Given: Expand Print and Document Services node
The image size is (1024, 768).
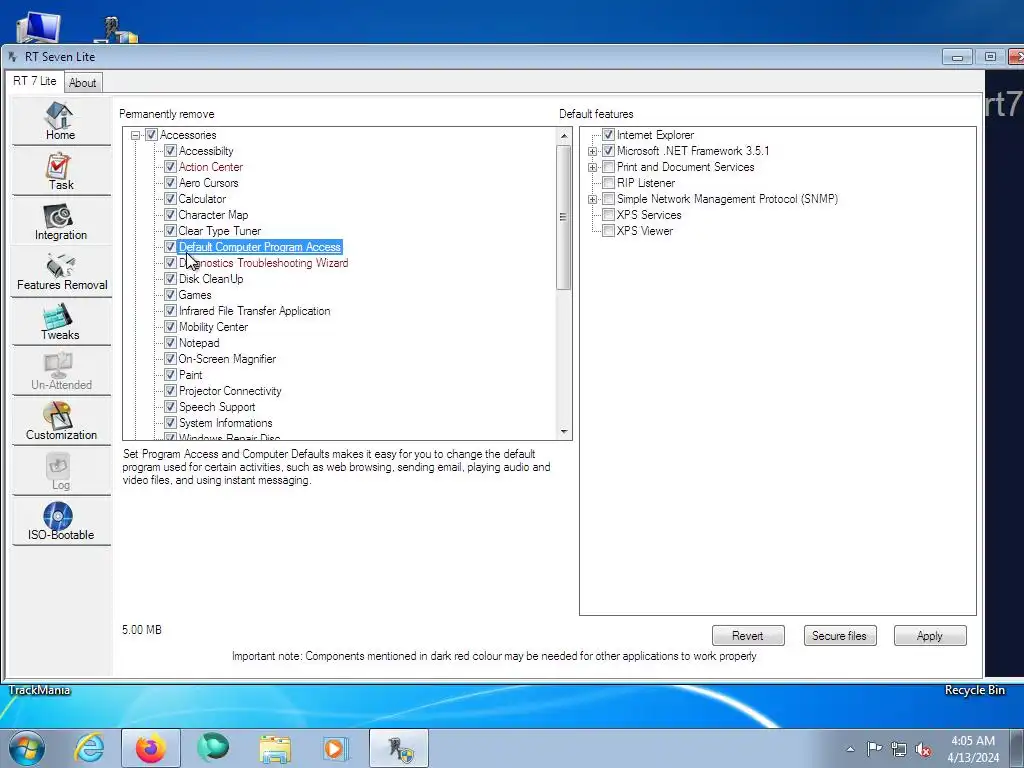Looking at the screenshot, I should (592, 167).
